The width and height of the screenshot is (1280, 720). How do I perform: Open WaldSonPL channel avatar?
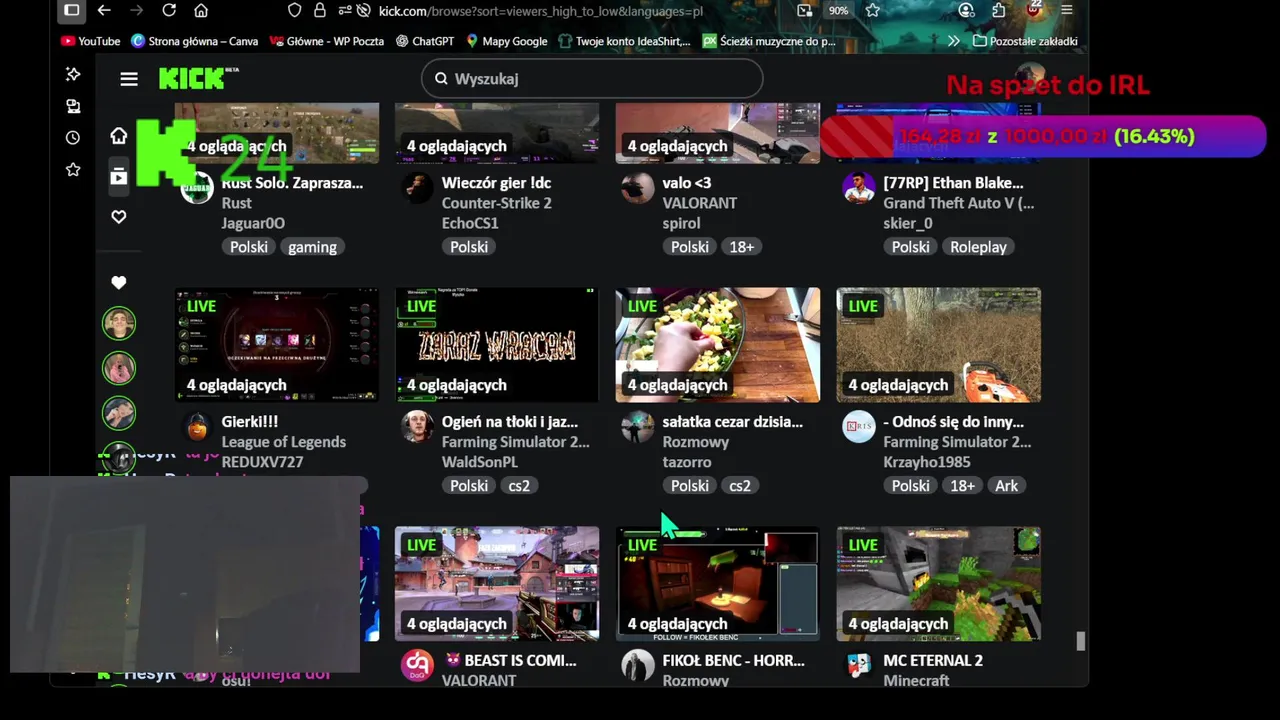point(417,427)
